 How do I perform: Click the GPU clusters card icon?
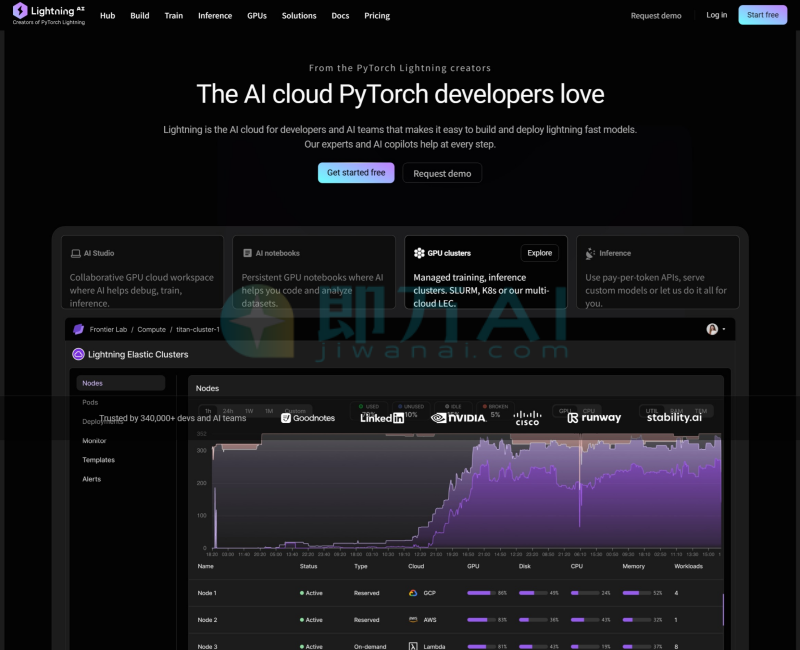point(419,254)
